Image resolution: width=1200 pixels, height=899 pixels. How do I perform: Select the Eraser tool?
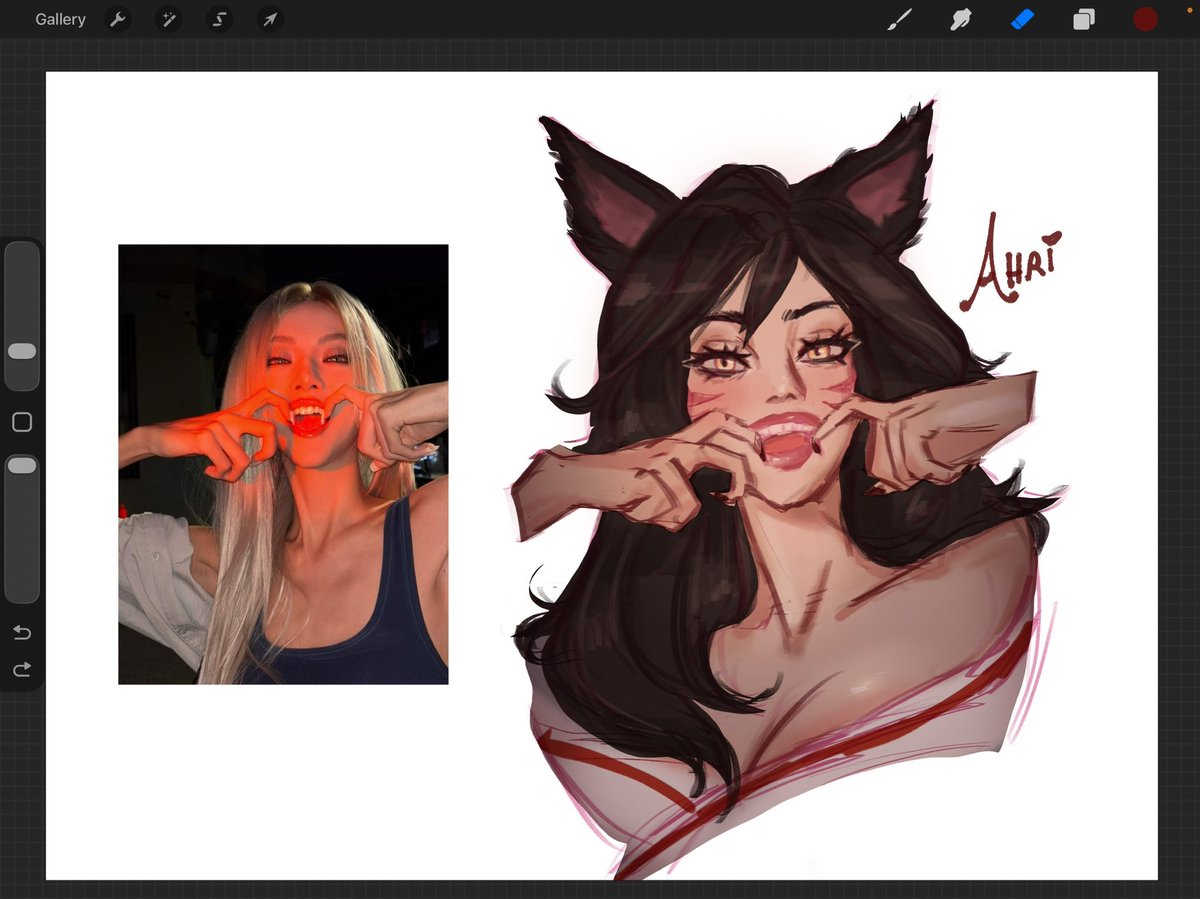pos(1022,19)
